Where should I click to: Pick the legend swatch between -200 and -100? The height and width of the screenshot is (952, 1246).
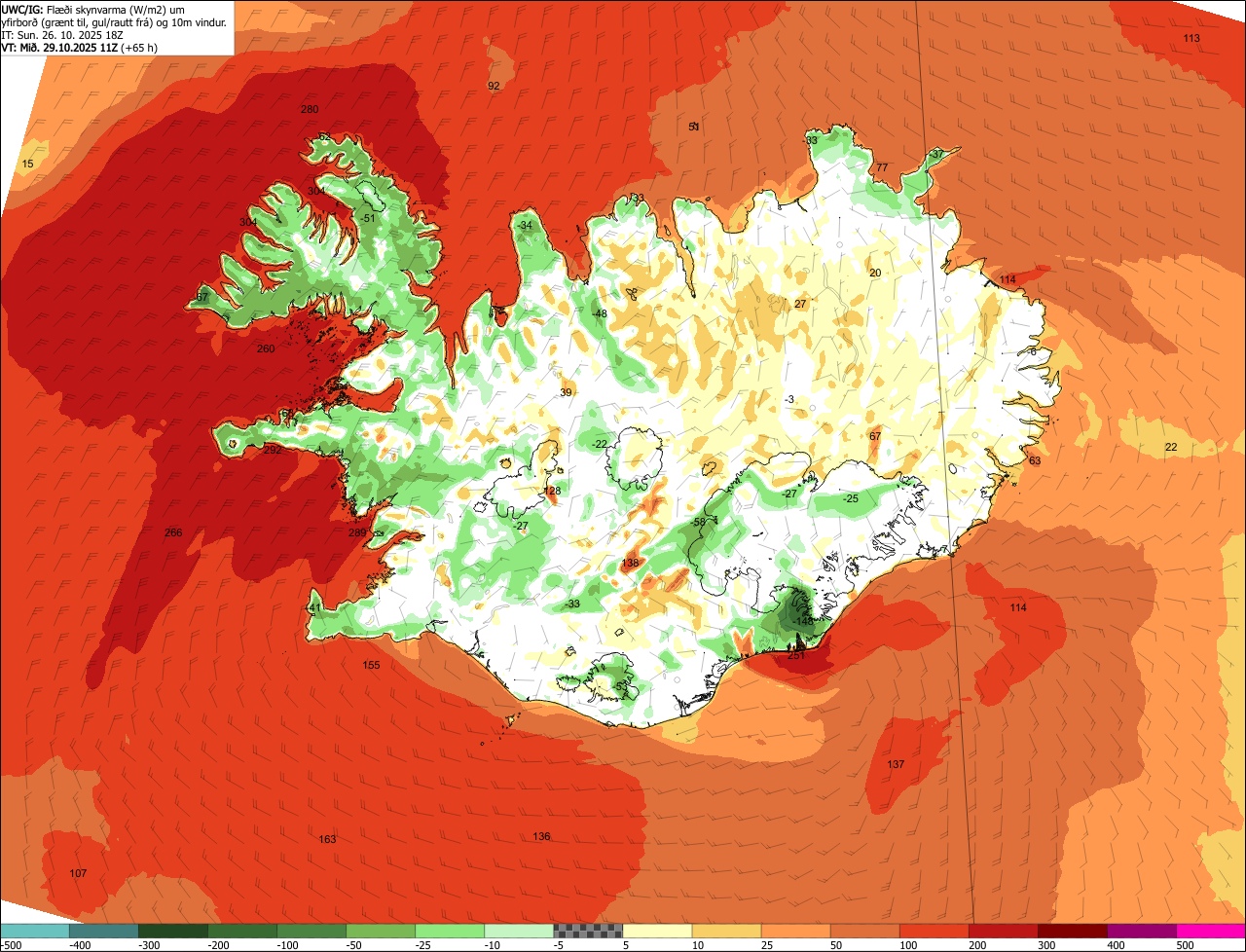click(x=241, y=931)
